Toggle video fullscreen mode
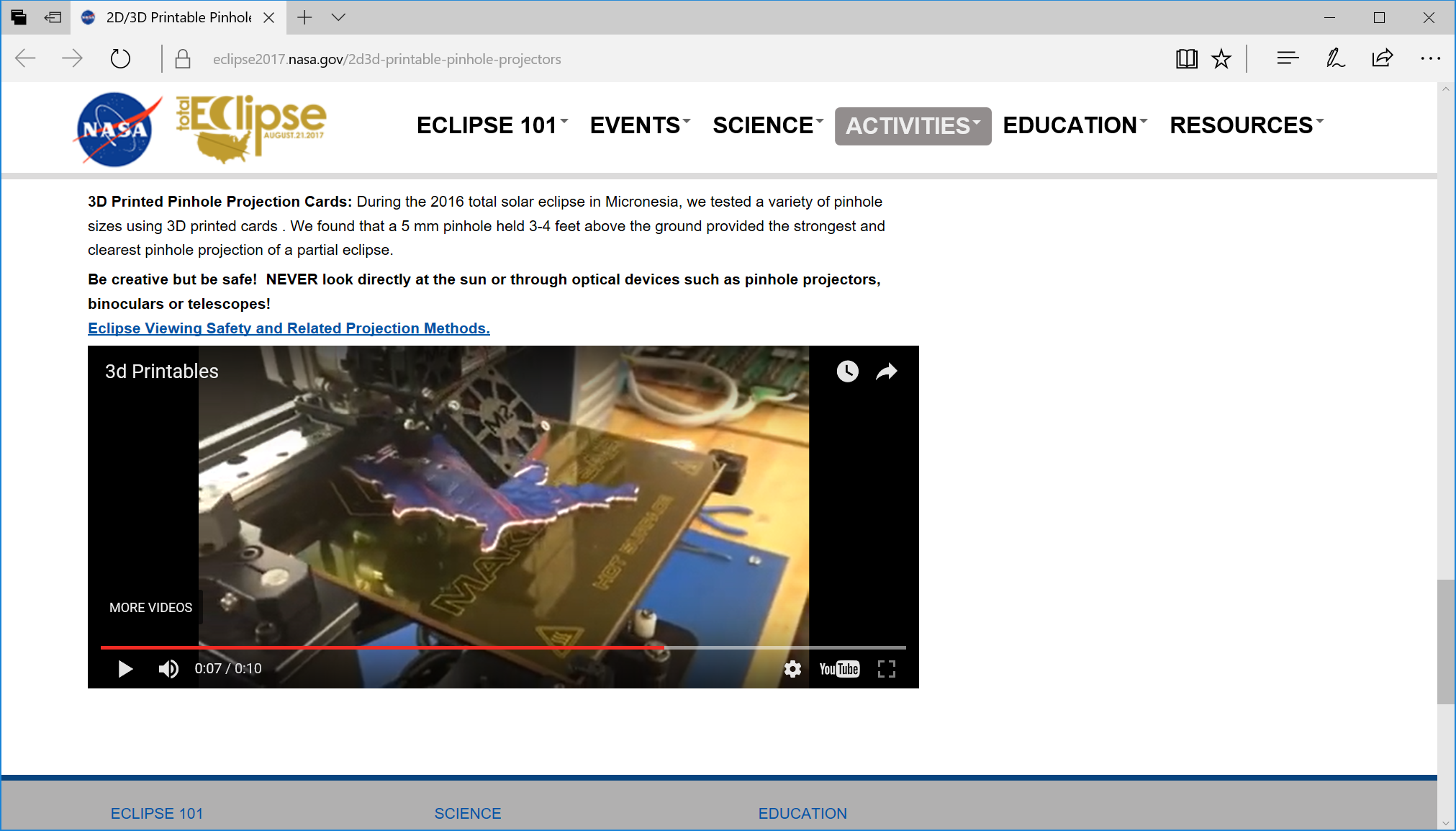 (x=887, y=669)
